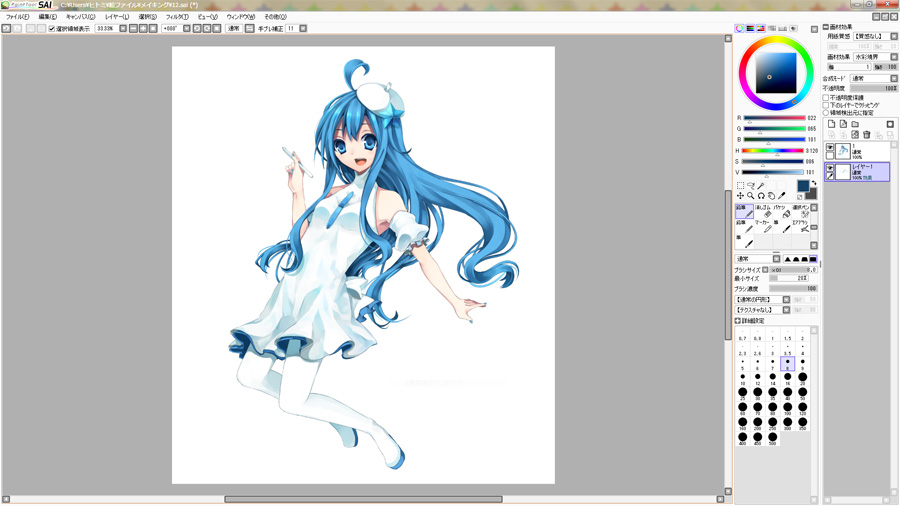Click the 通常 button in top toolbar
Screen dimensions: 900x506
click(x=234, y=28)
